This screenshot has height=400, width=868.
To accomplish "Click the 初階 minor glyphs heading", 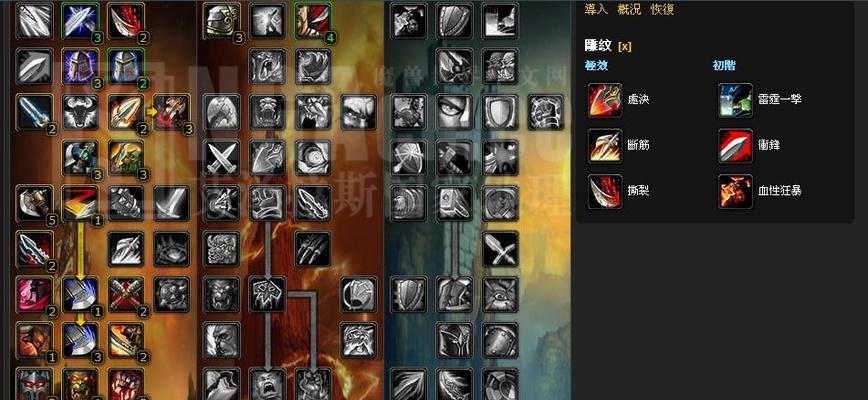I will [724, 66].
